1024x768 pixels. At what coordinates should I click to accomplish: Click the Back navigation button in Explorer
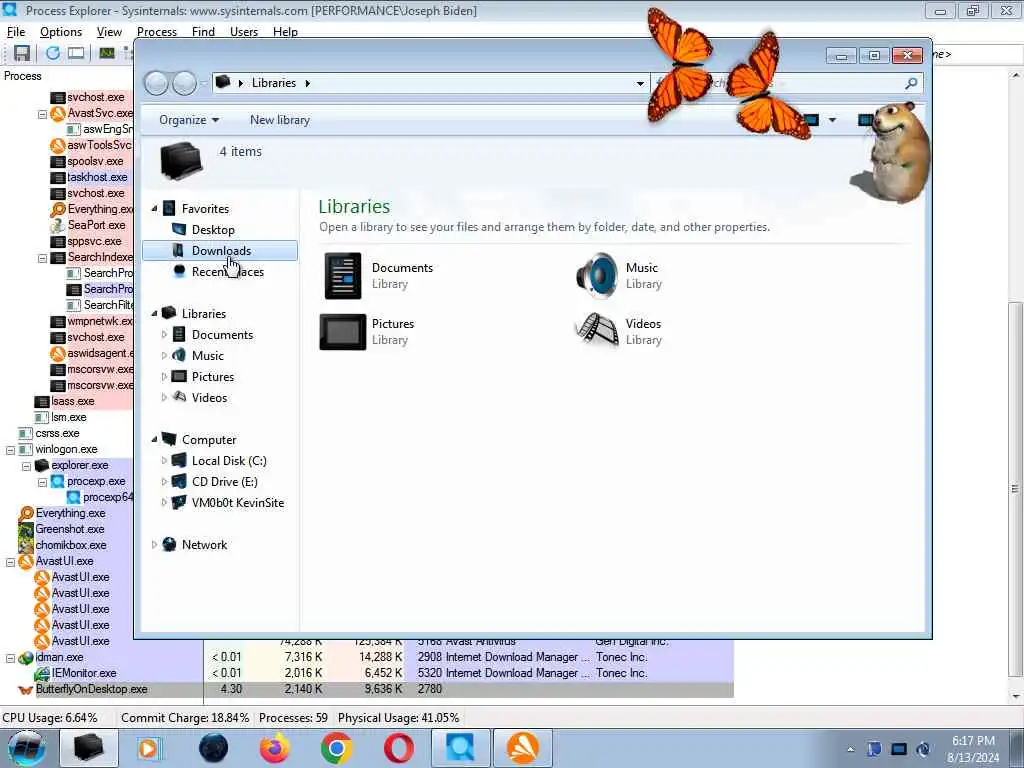pyautogui.click(x=157, y=83)
